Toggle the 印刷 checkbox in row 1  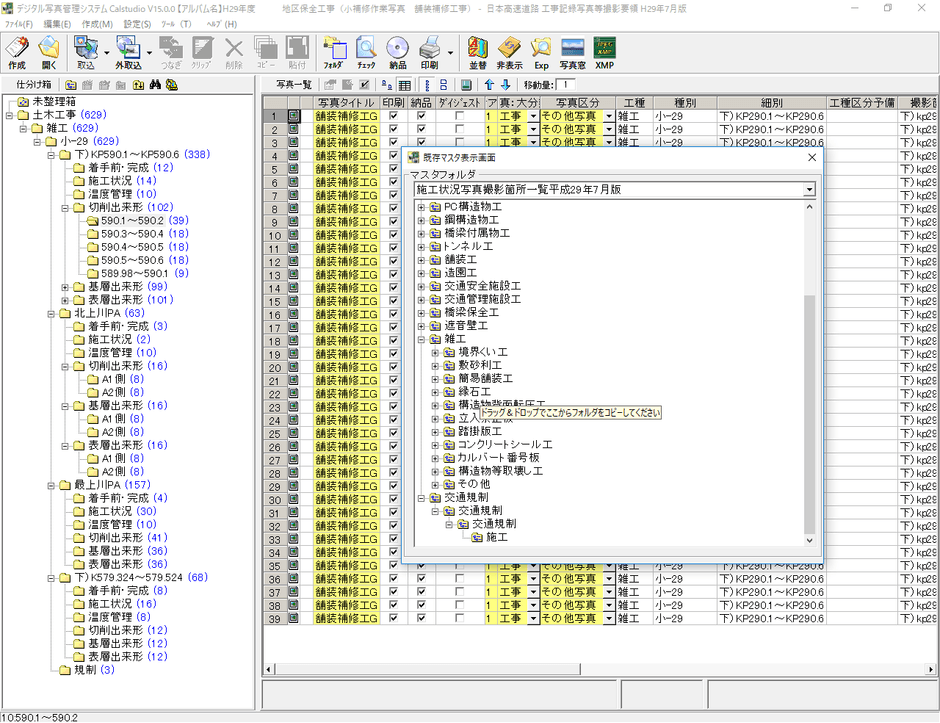pos(393,116)
